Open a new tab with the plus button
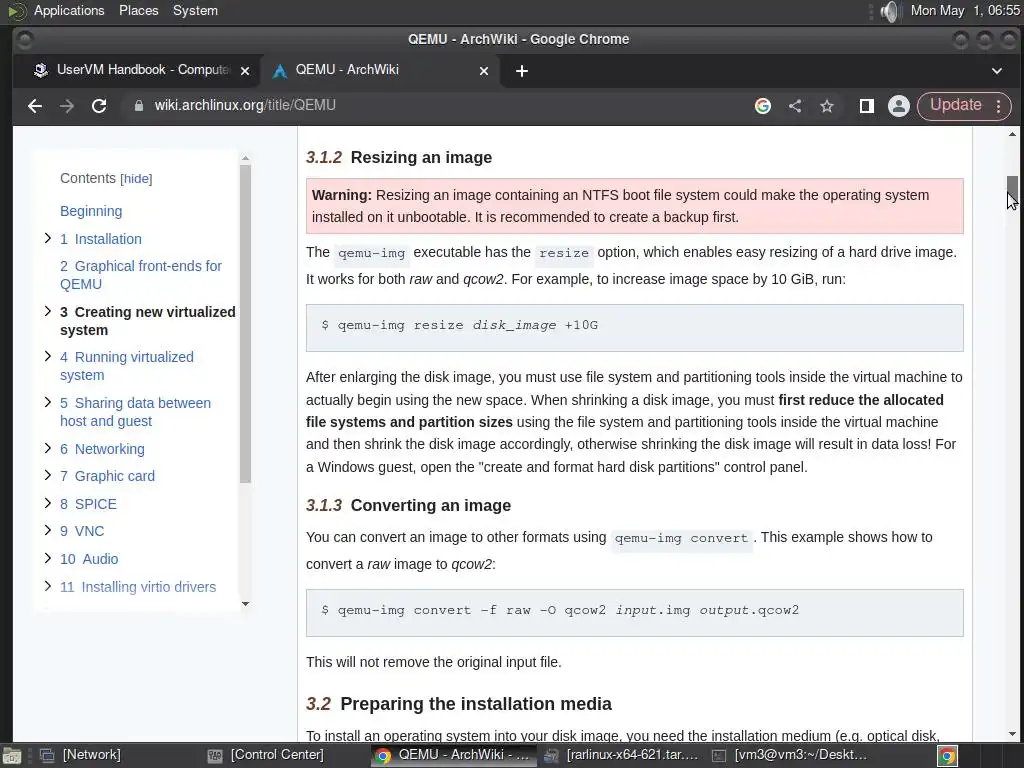Screen dimensions: 1024x768 coord(522,71)
